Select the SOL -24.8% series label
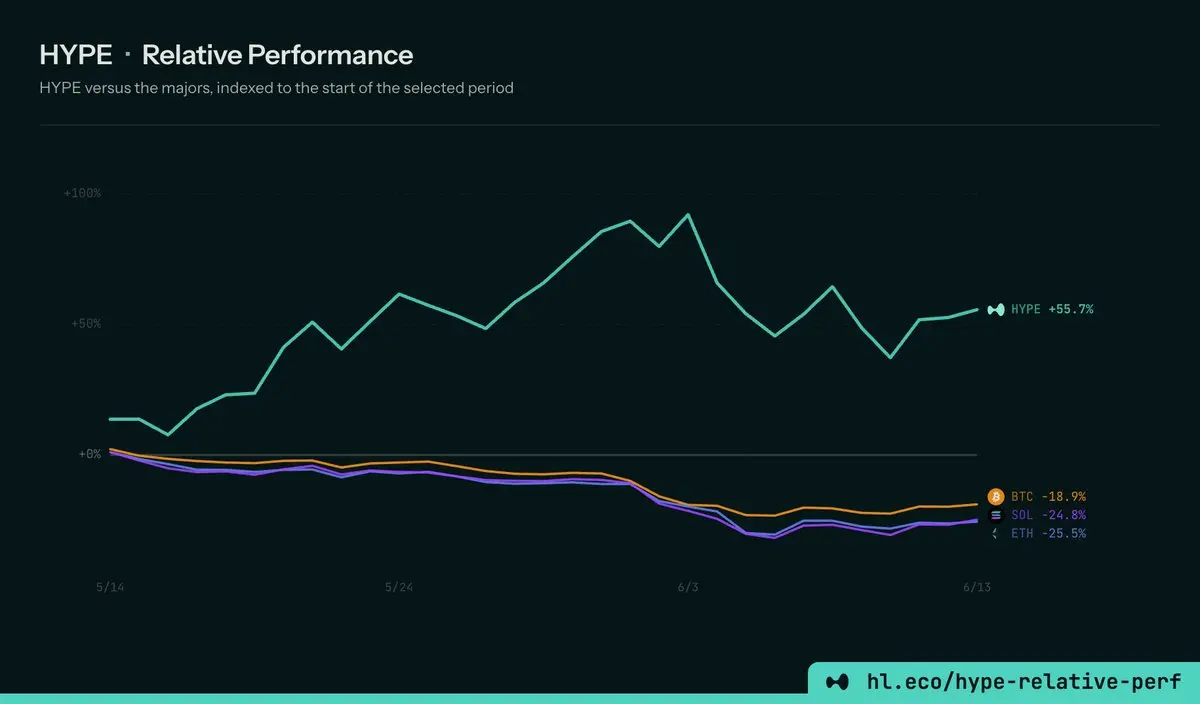This screenshot has width=1200, height=704. pos(1048,515)
